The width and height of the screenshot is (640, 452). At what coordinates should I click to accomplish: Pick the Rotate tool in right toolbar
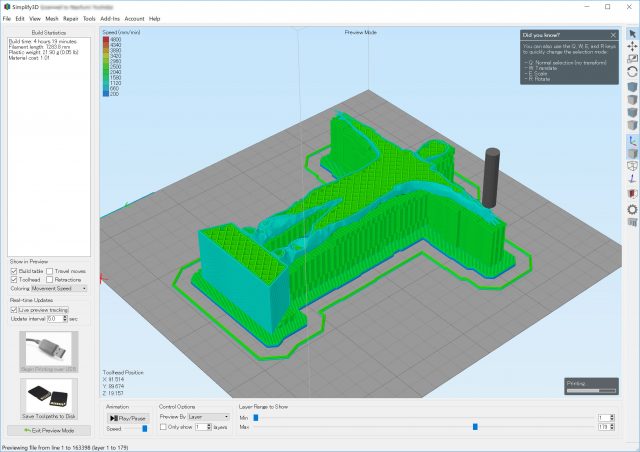coord(631,72)
